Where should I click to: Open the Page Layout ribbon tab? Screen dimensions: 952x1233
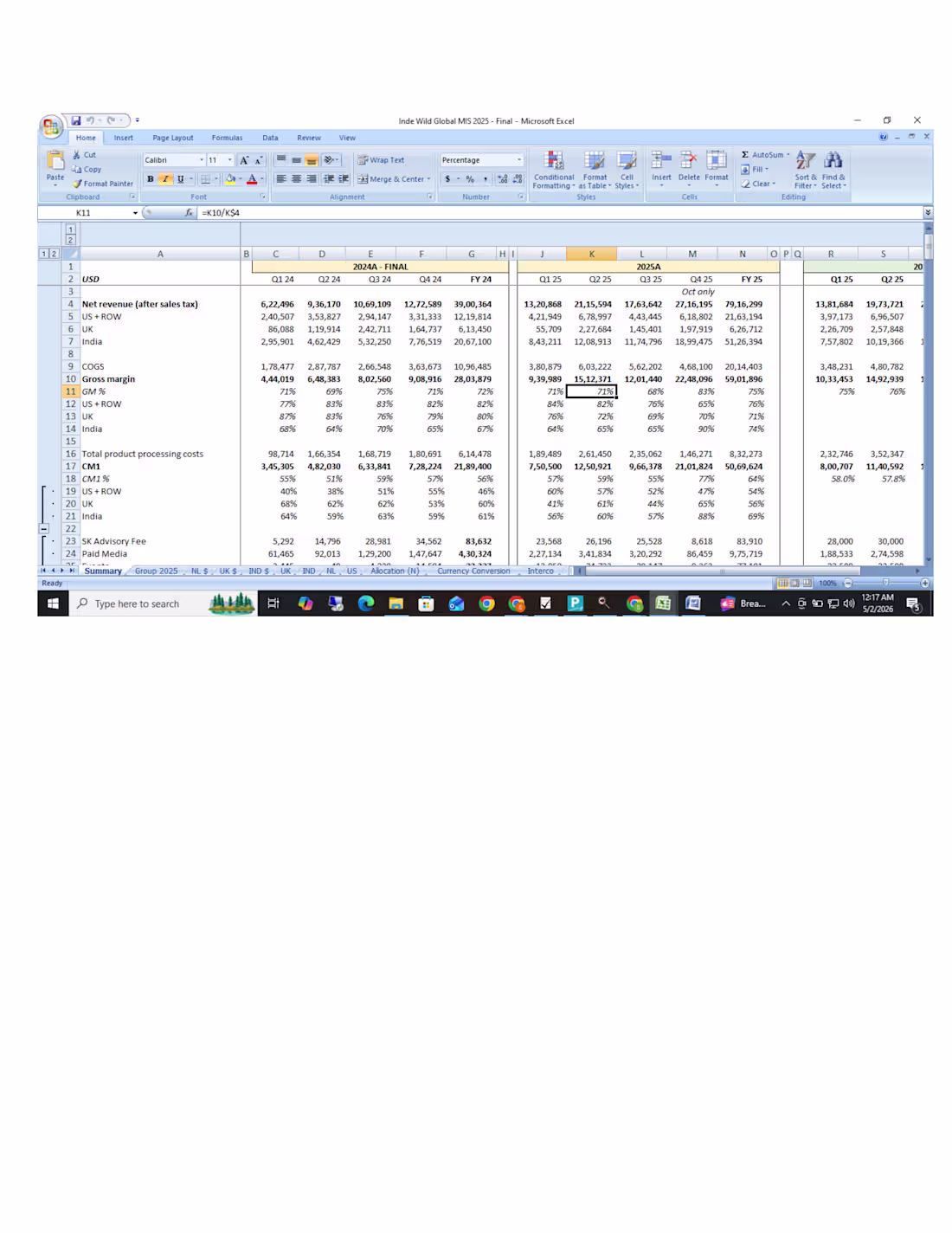pyautogui.click(x=173, y=138)
